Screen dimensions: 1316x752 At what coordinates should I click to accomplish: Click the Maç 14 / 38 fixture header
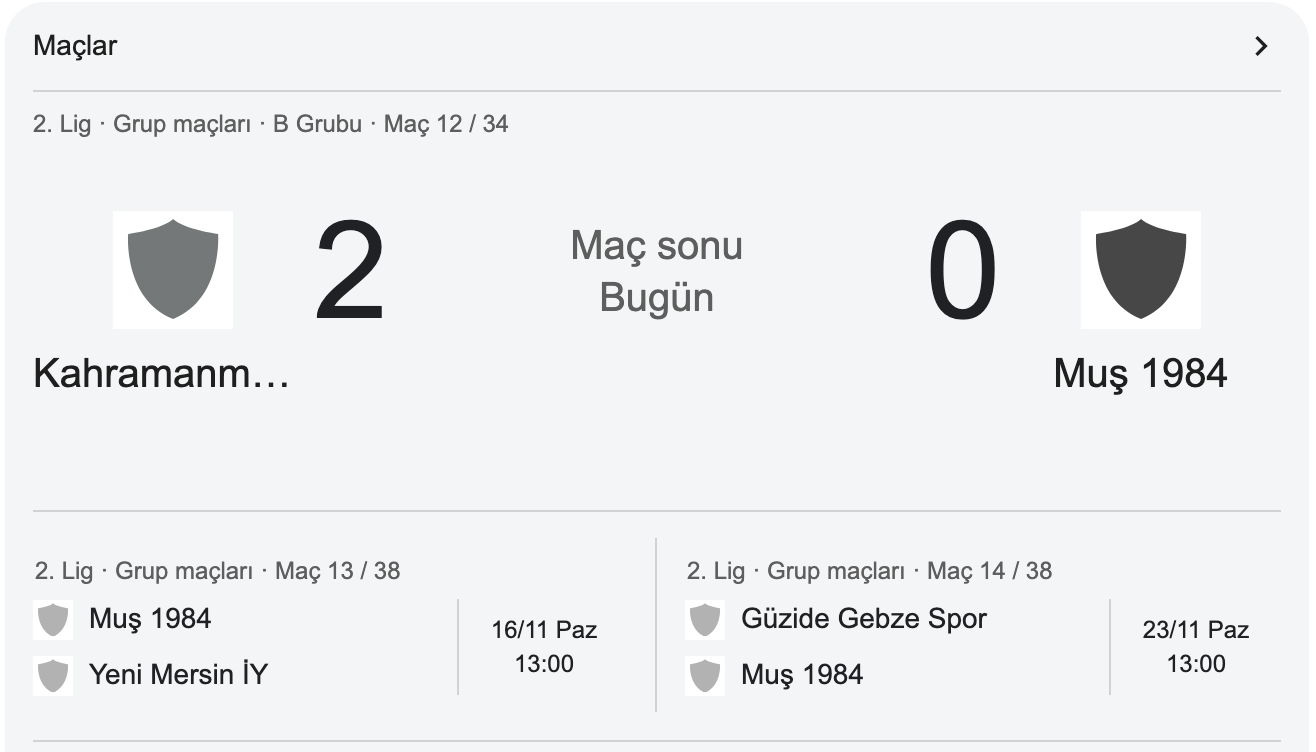(869, 571)
